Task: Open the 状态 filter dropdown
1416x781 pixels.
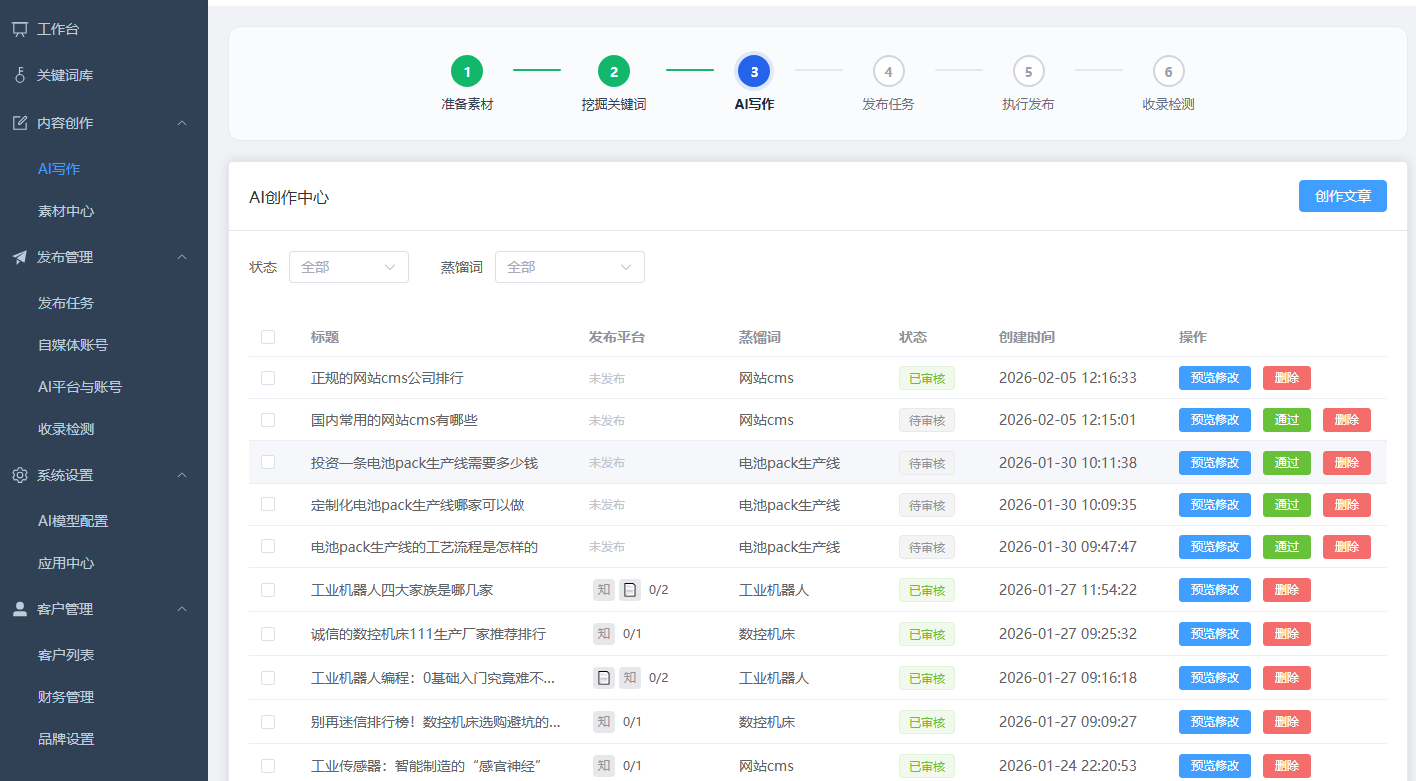Action: coord(348,267)
